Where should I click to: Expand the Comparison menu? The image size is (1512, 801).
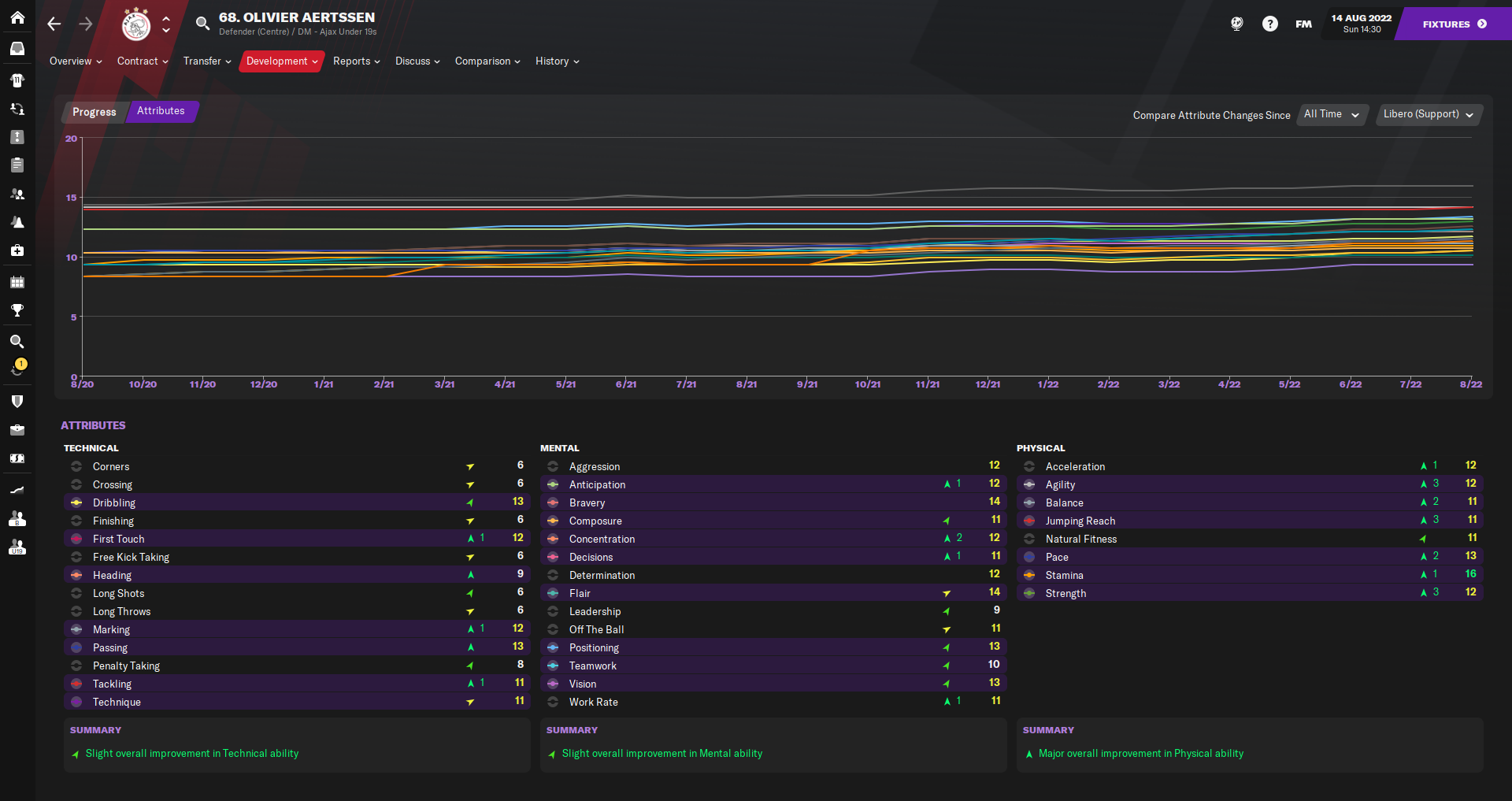point(487,61)
